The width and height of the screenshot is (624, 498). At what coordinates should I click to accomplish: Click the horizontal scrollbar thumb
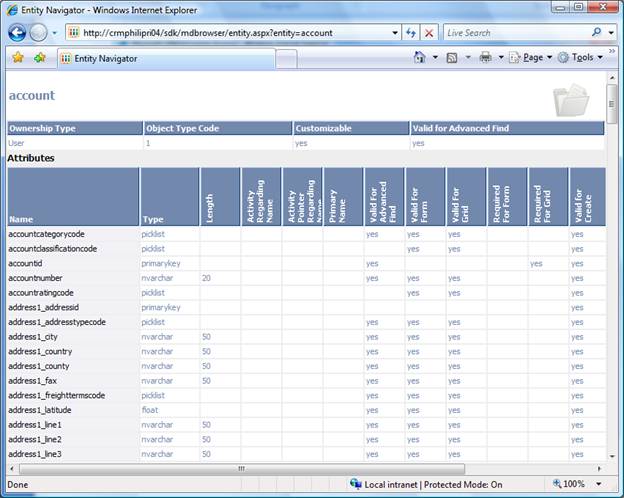pos(240,467)
